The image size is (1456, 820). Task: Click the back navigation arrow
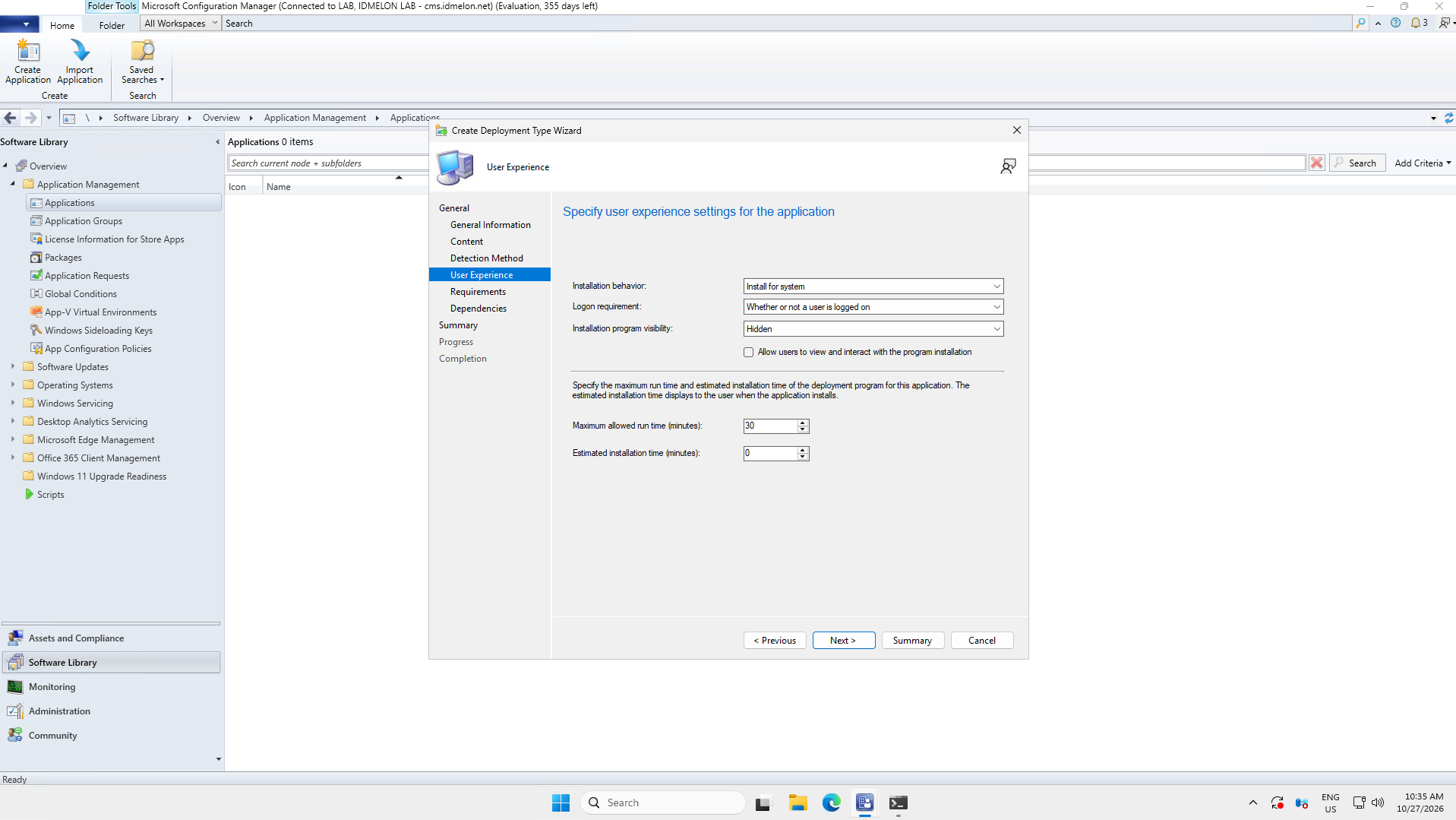(11, 118)
